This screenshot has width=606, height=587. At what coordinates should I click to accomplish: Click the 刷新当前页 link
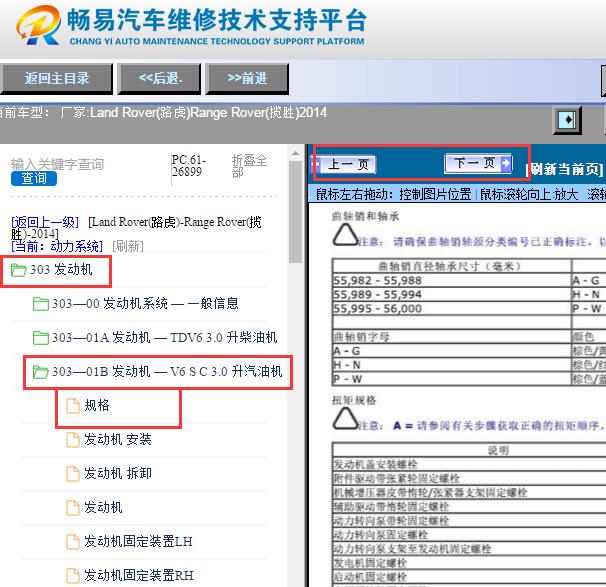pyautogui.click(x=564, y=169)
